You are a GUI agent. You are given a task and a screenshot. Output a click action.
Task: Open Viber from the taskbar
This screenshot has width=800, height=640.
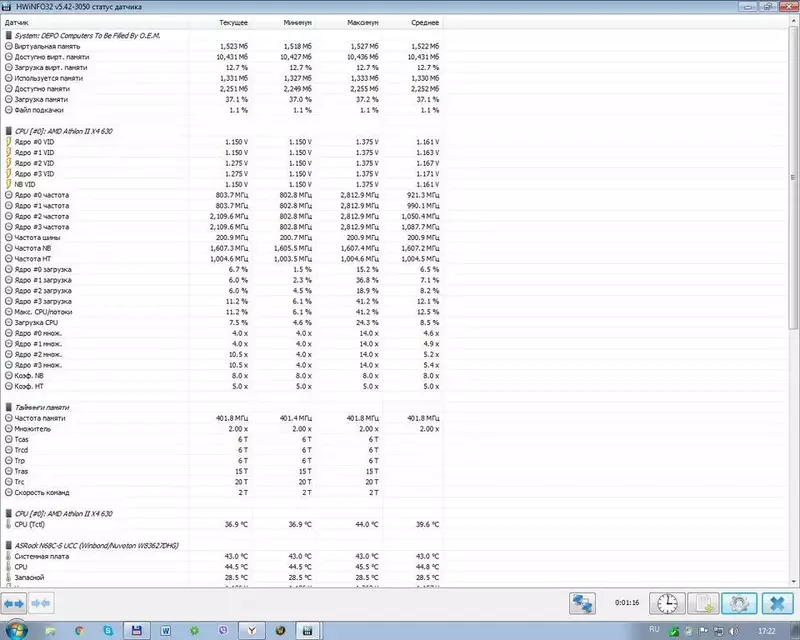click(223, 631)
